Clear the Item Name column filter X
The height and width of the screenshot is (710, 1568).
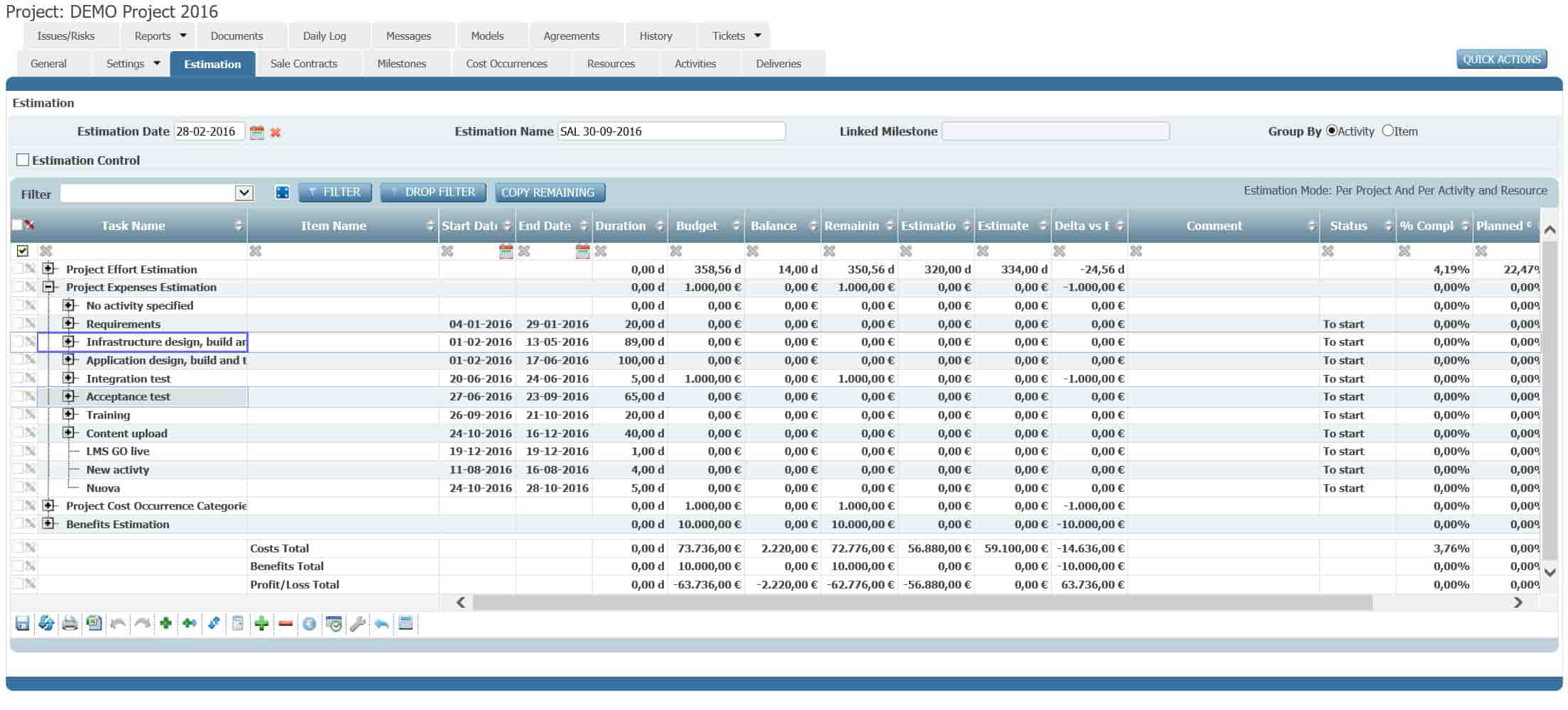tap(256, 251)
